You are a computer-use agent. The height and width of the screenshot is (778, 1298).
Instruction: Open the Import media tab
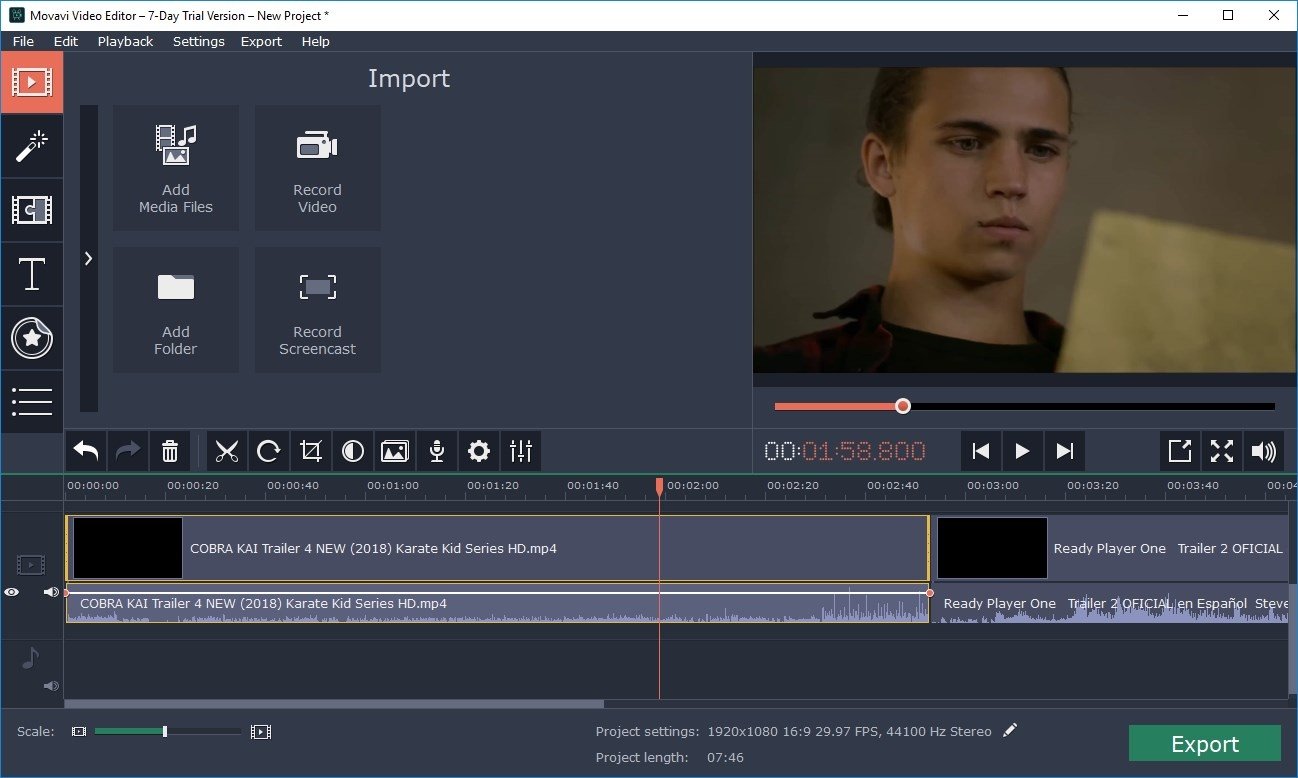click(x=31, y=82)
